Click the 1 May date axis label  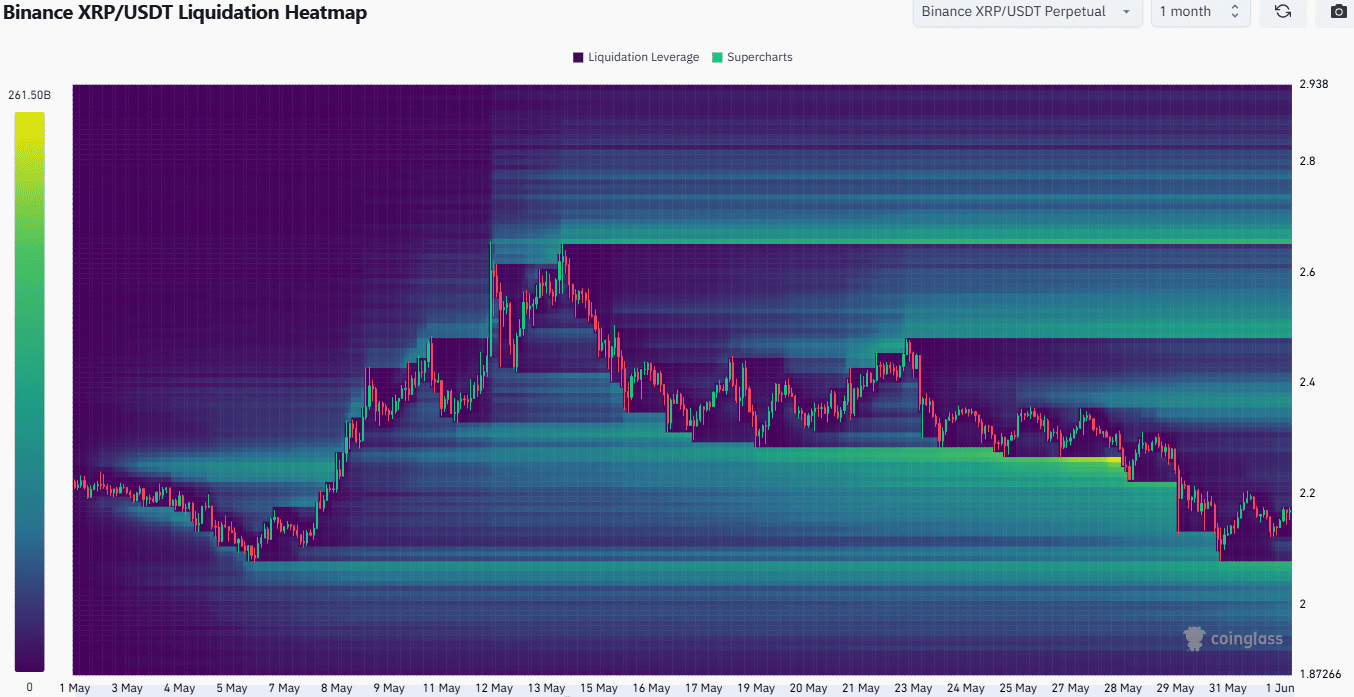[76, 688]
